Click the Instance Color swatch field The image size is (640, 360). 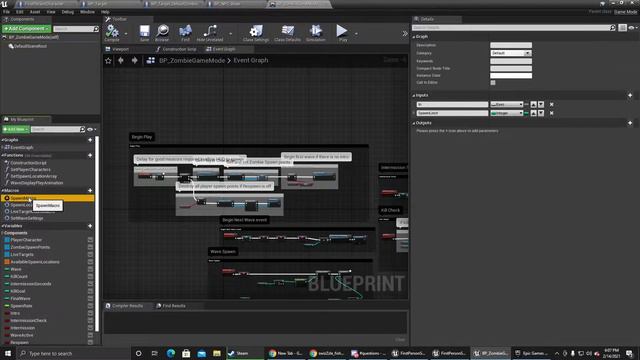511,76
